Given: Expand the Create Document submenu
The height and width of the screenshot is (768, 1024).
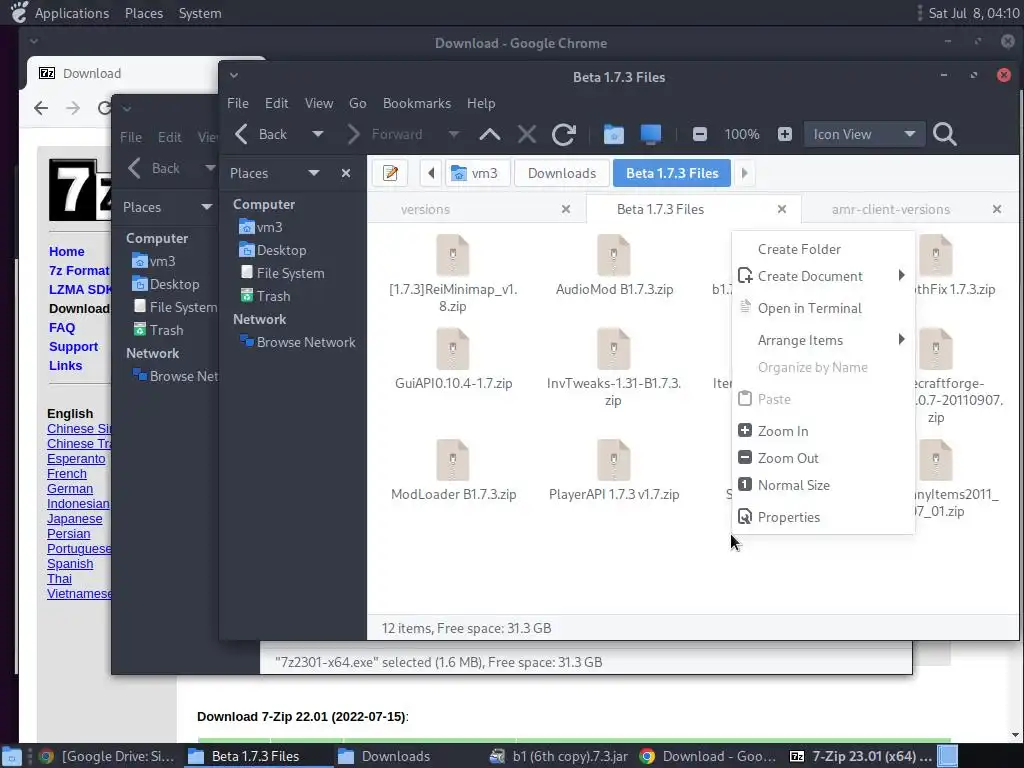Looking at the screenshot, I should (x=823, y=276).
